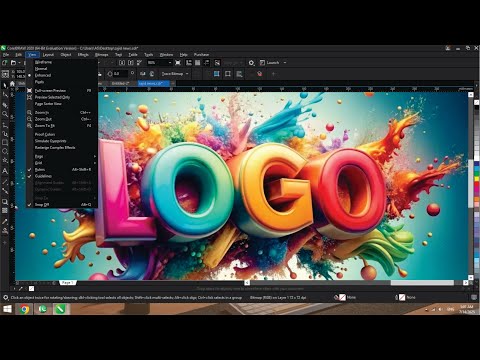Click the Show rulers toolbar icon
This screenshot has width=480, height=360.
189,63
